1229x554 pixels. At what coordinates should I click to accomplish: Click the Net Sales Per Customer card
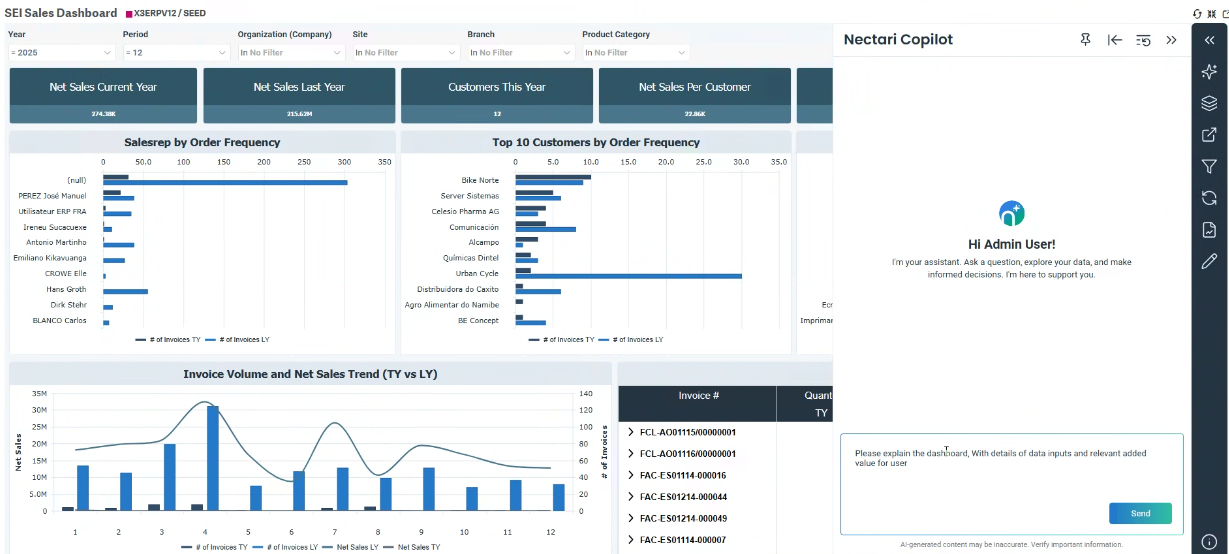click(695, 96)
